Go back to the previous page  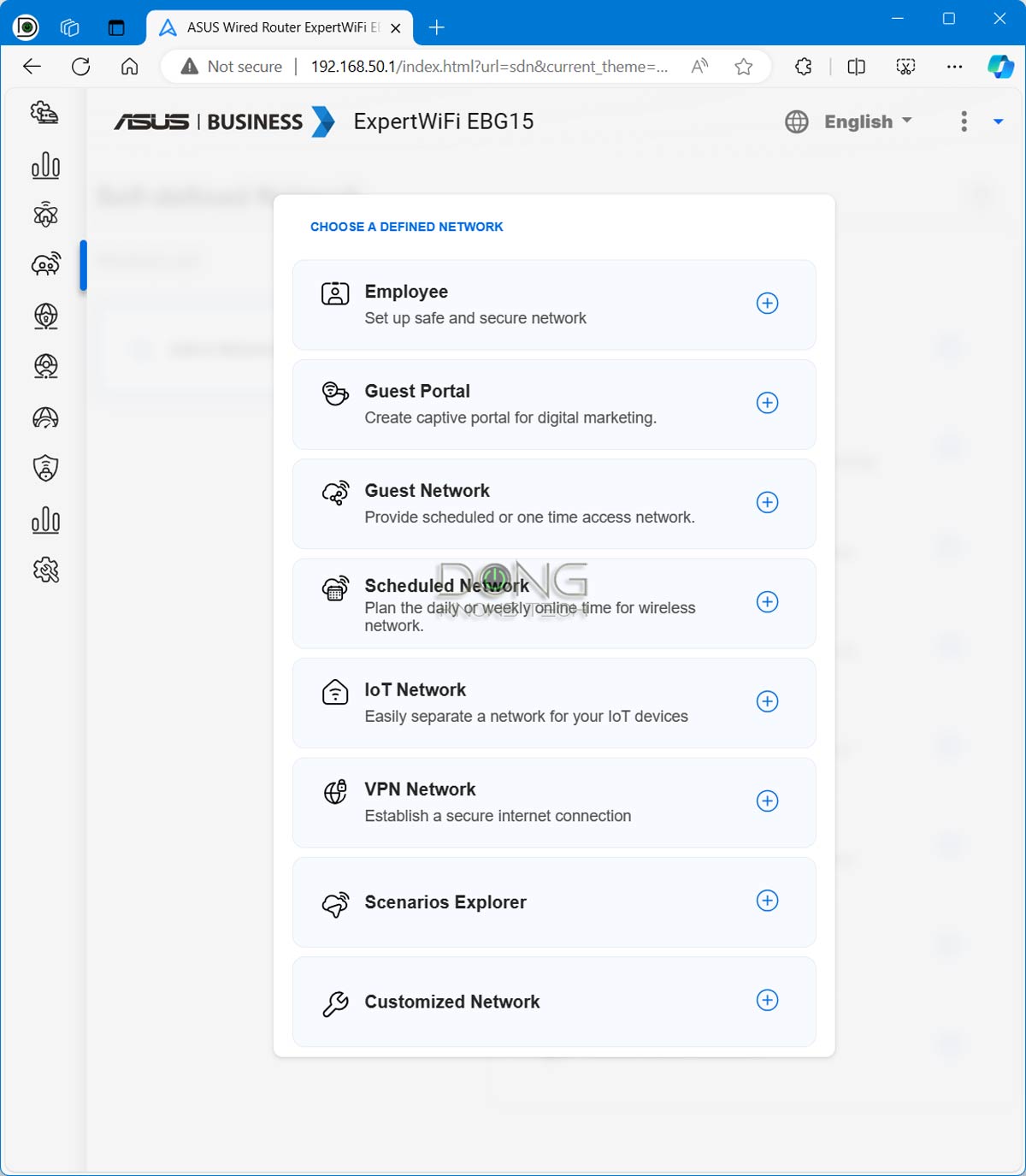pyautogui.click(x=32, y=67)
